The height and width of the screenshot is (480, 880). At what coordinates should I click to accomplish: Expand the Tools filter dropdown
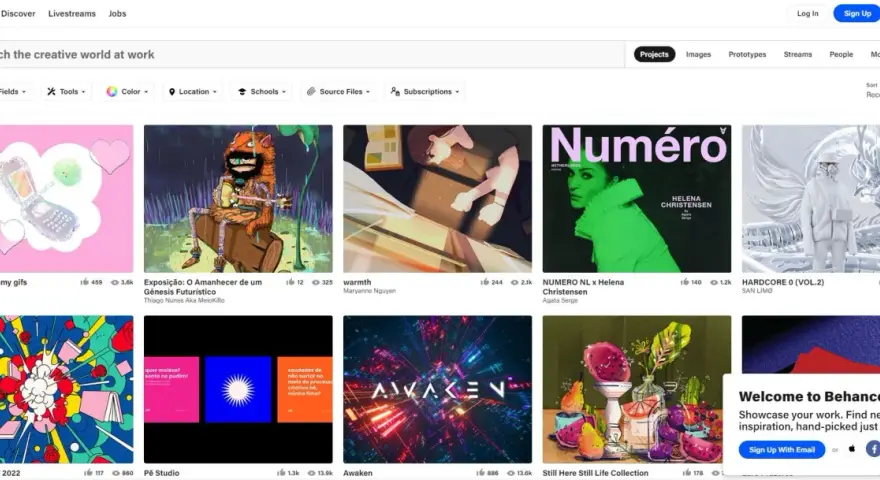[x=66, y=92]
